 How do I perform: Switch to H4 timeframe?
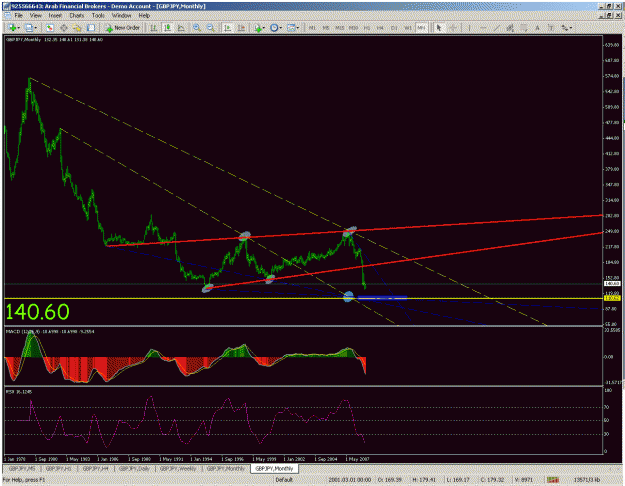pyautogui.click(x=380, y=28)
